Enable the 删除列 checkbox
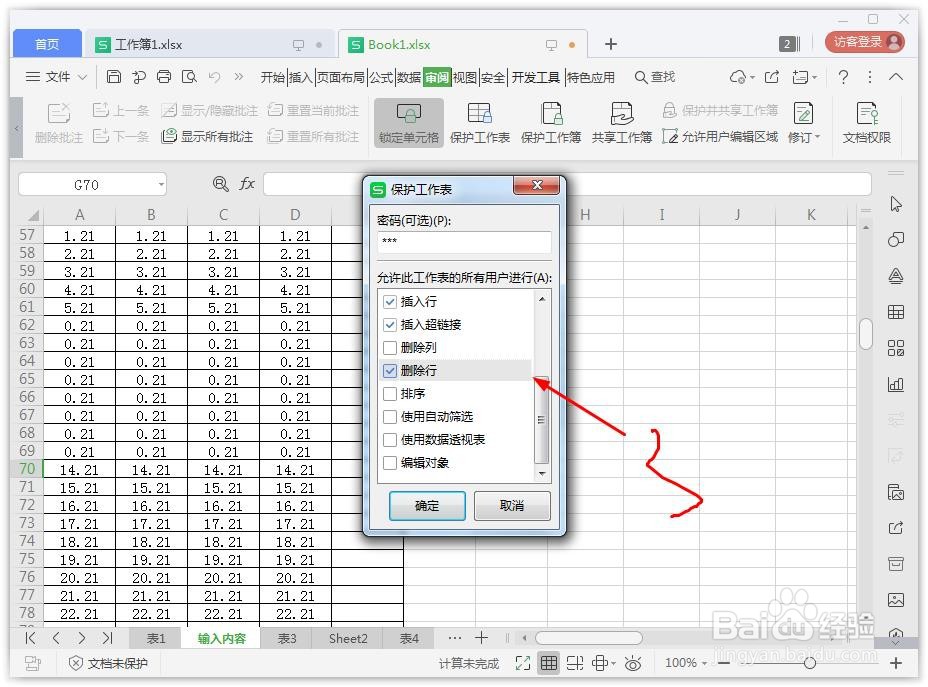Screen dimensions: 928x687 click(390, 348)
